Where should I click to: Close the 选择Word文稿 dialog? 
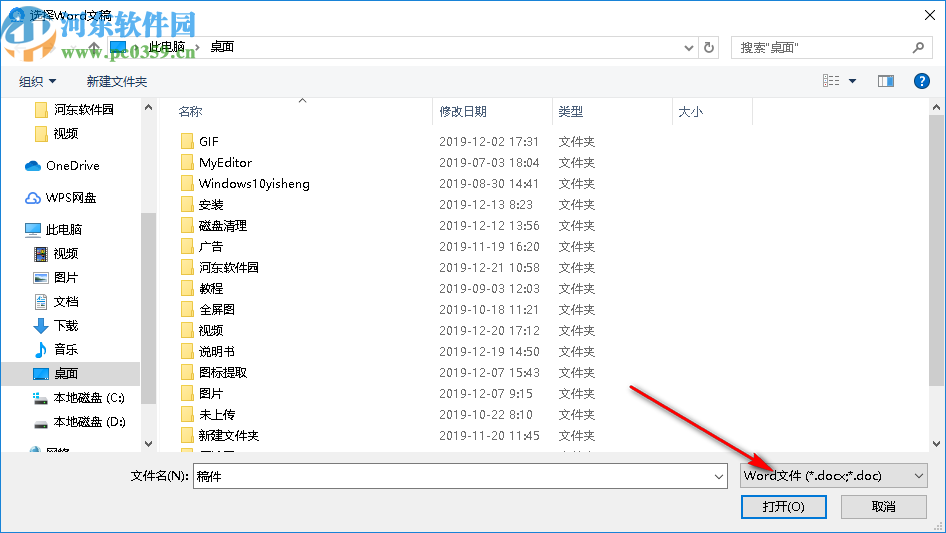click(930, 15)
